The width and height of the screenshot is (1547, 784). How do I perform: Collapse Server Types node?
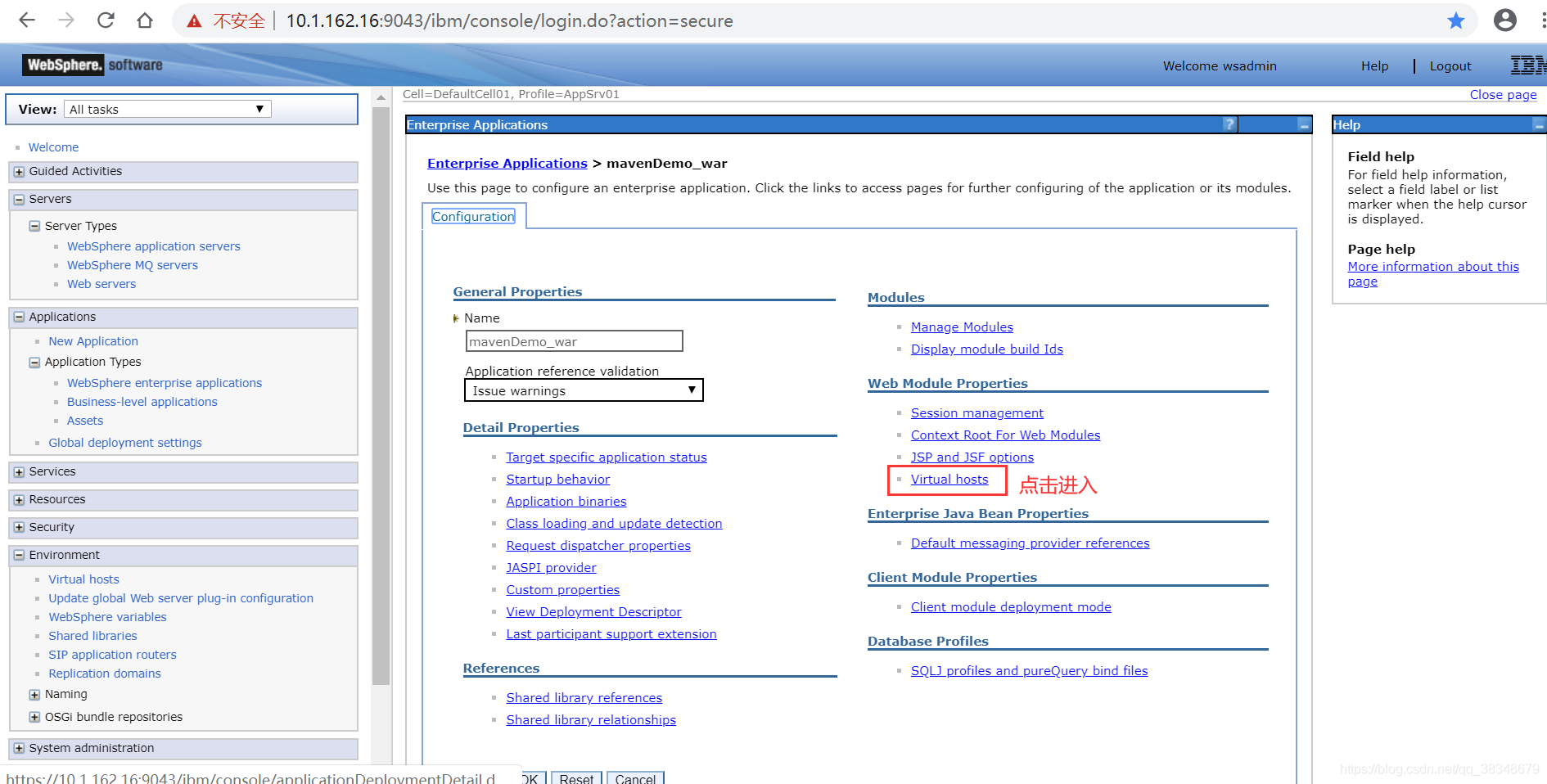(34, 226)
